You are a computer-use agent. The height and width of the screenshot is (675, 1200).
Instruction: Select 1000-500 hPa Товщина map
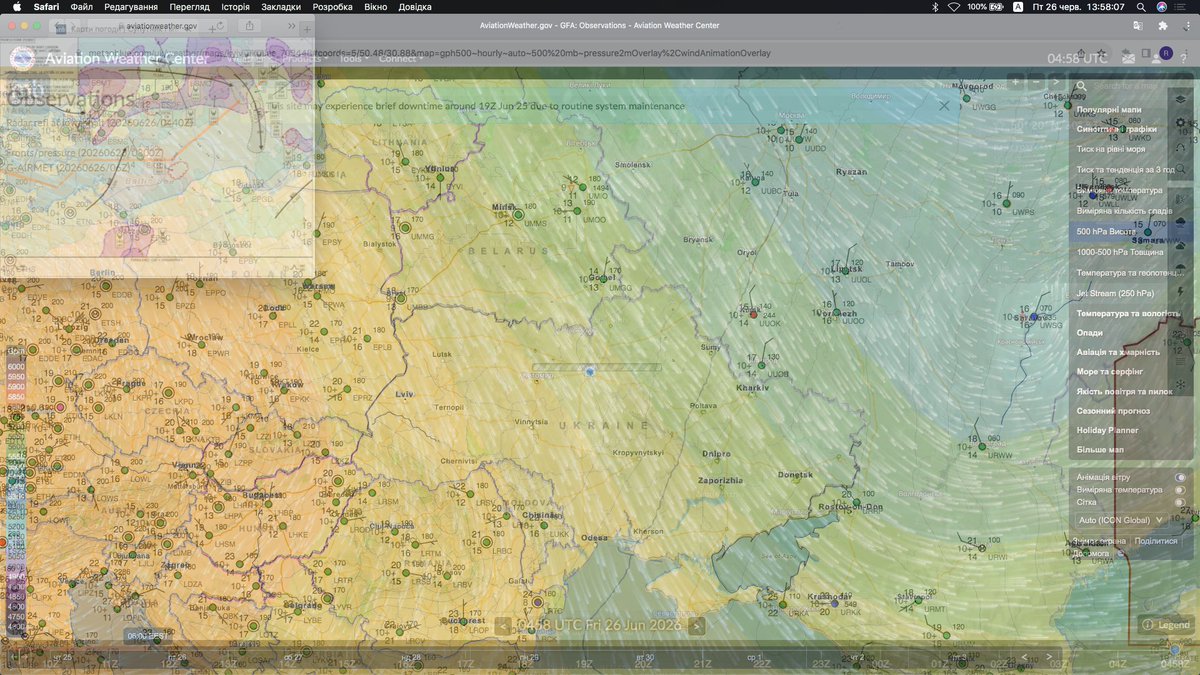1119,252
